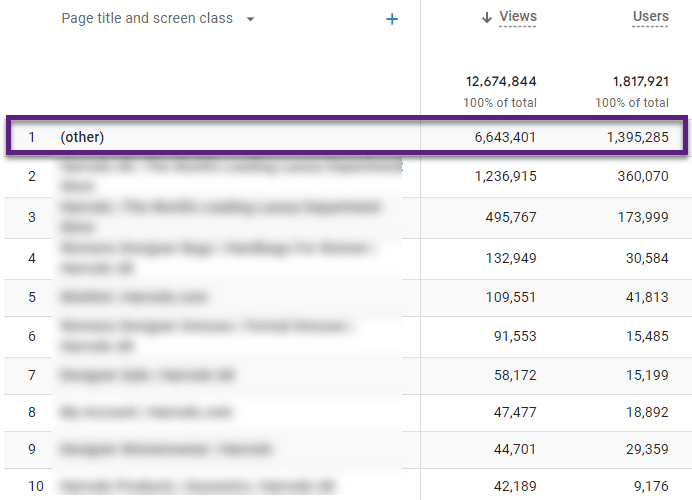Open the blurred page title in row 4

coord(215,257)
